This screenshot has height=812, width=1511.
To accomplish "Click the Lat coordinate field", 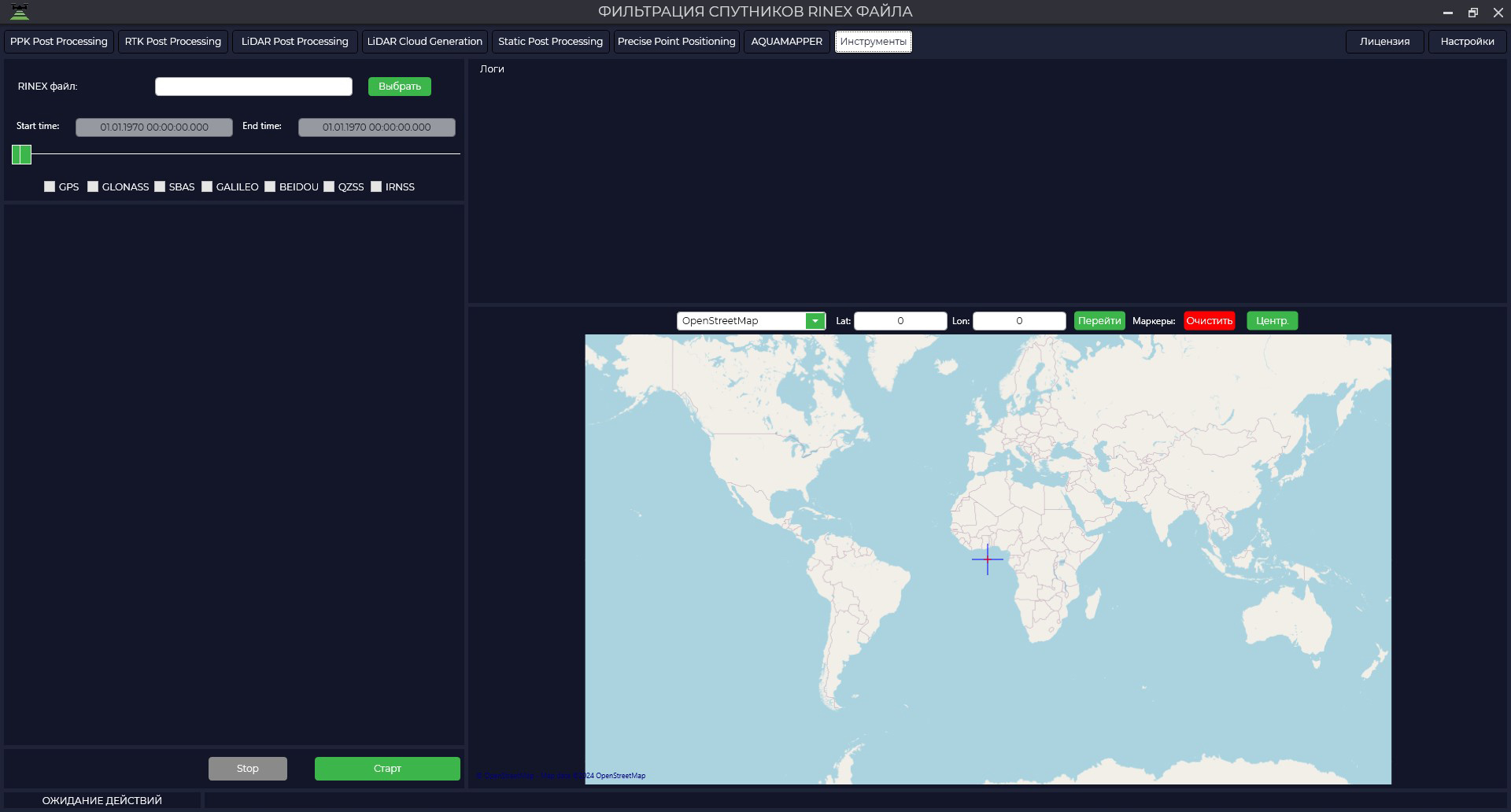I will pyautogui.click(x=900, y=321).
